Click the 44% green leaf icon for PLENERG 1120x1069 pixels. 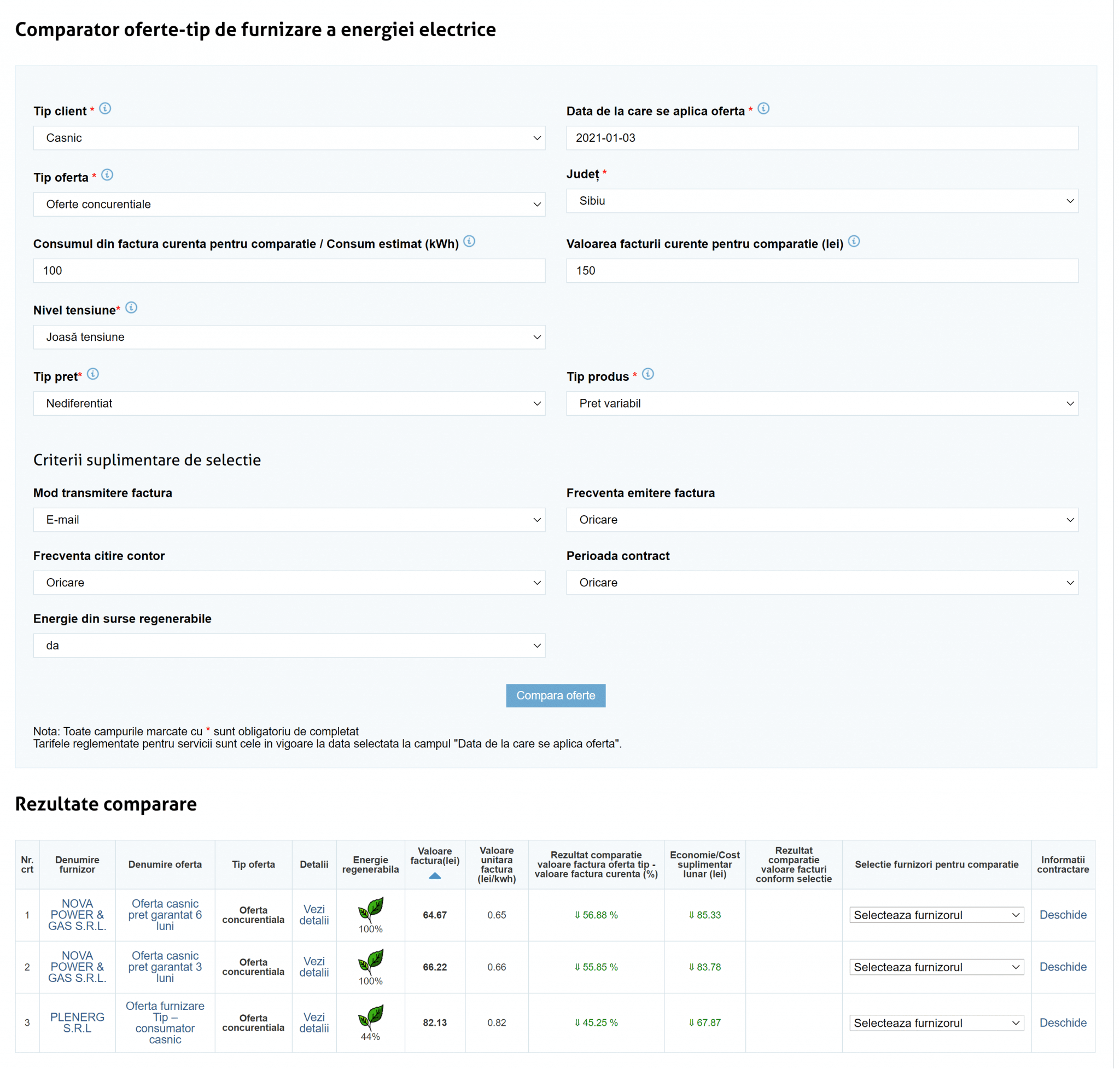click(370, 1017)
